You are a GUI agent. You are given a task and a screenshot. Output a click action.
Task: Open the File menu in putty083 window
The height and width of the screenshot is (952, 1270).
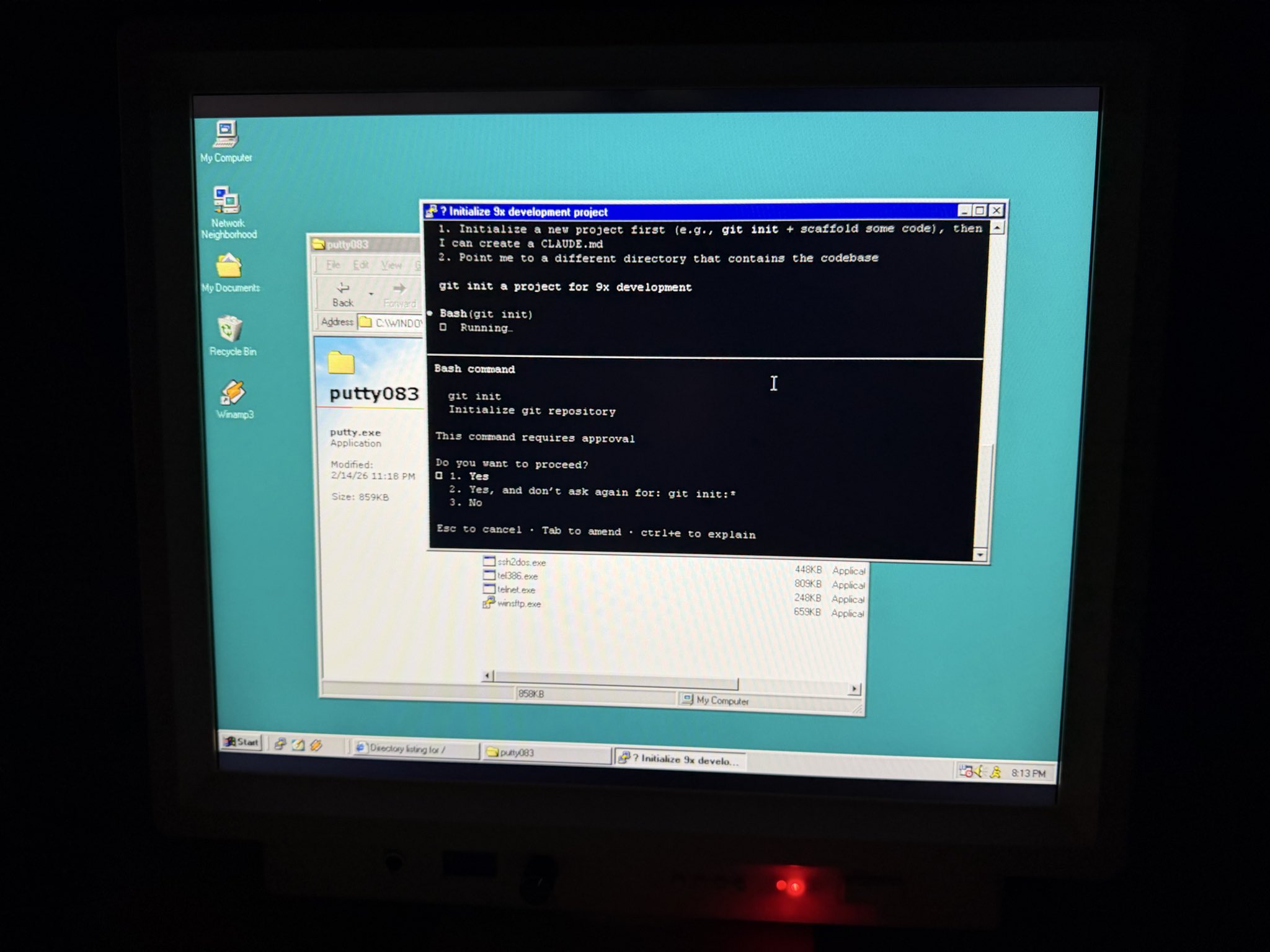coord(333,265)
